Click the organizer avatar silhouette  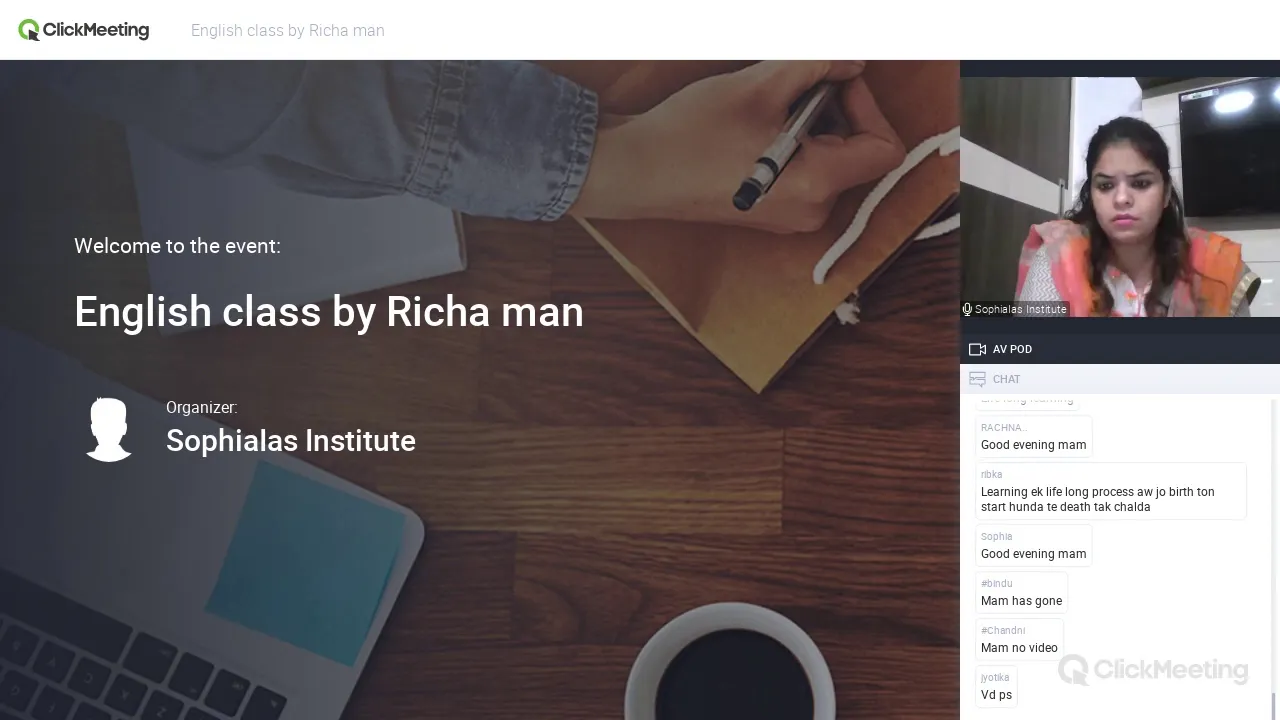(x=109, y=429)
